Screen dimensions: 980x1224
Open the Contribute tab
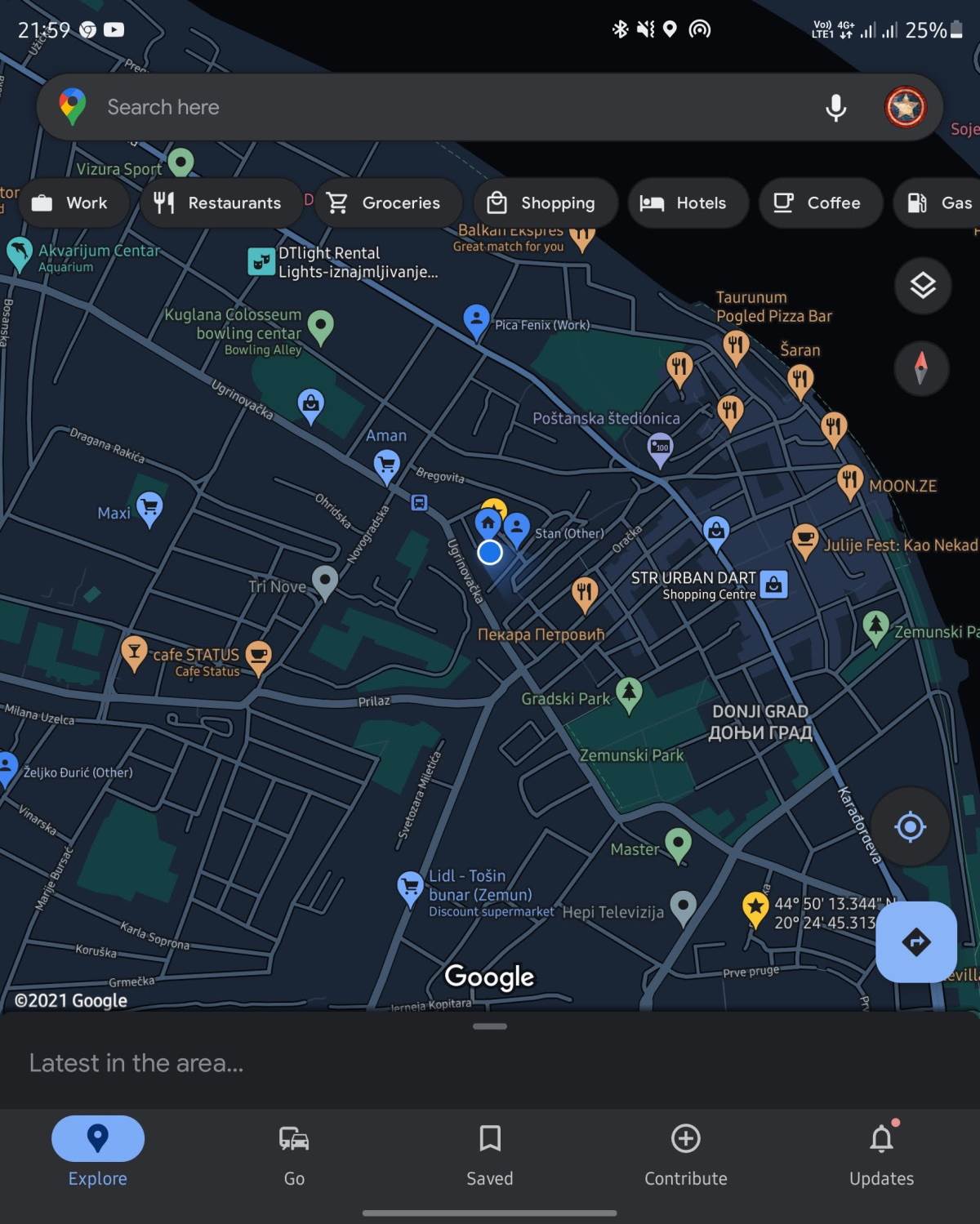pyautogui.click(x=685, y=1154)
